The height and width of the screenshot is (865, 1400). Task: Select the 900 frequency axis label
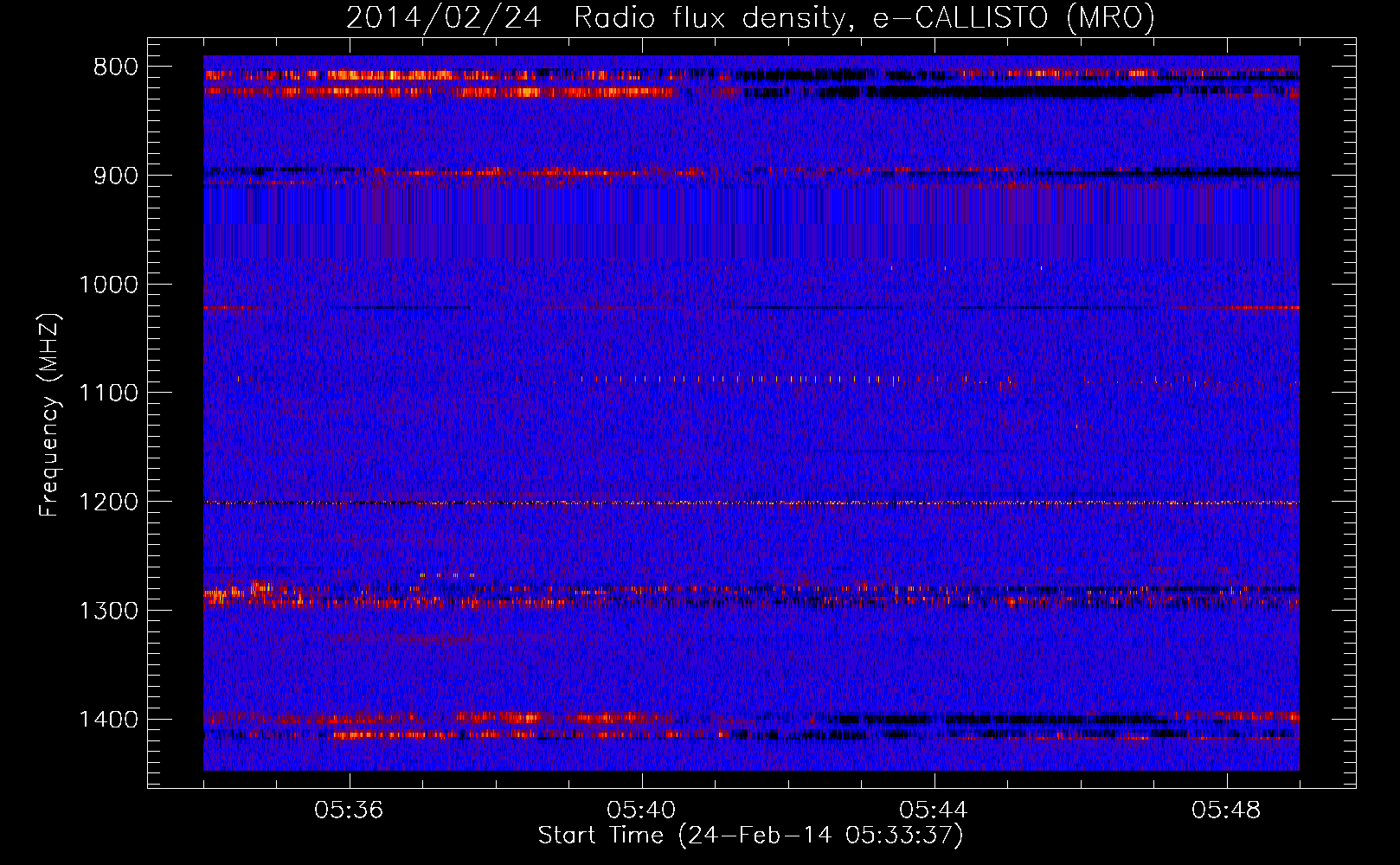tap(116, 176)
